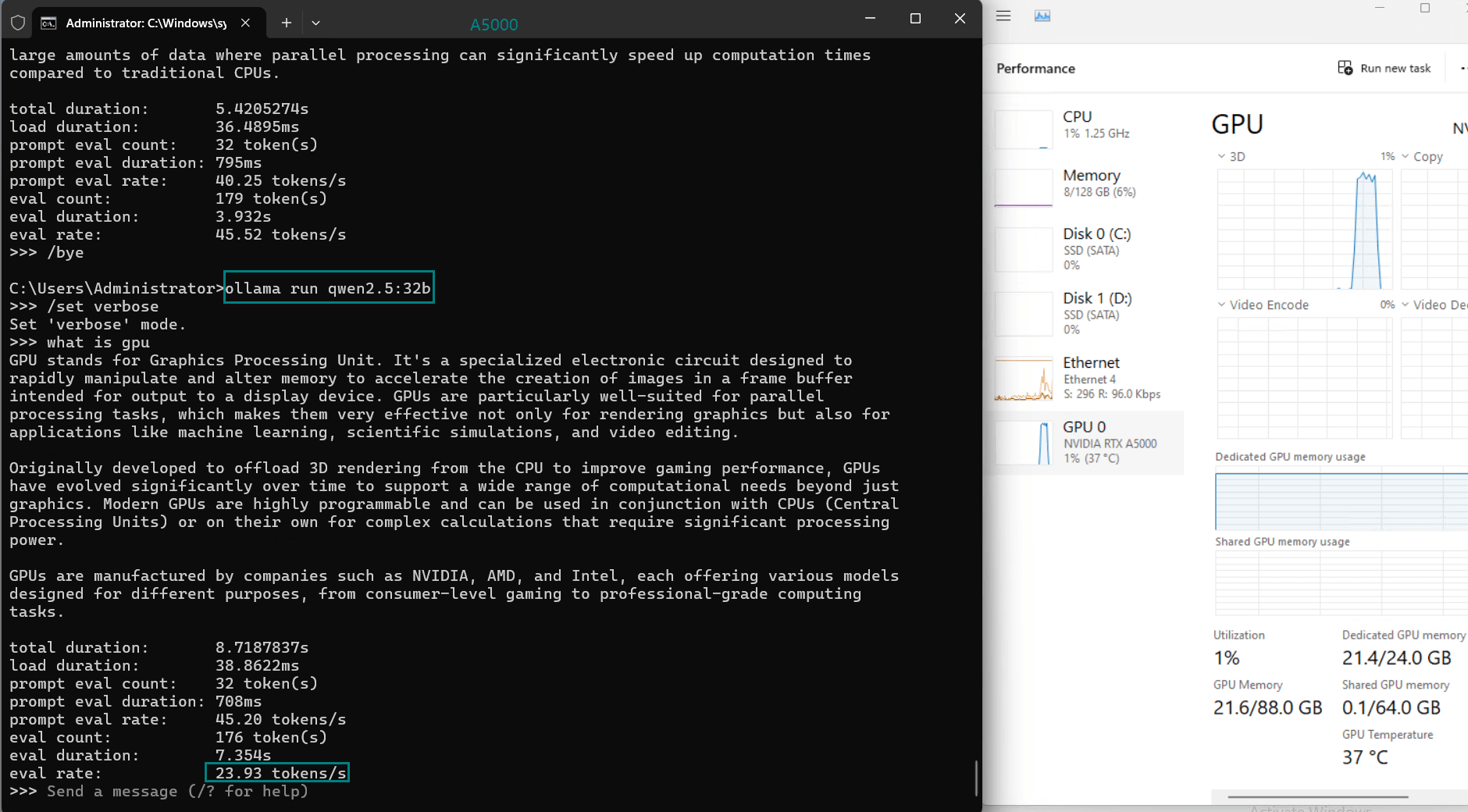The image size is (1468, 812).
Task: Click the '45.52 tokens/s' eval rate value
Action: point(280,234)
